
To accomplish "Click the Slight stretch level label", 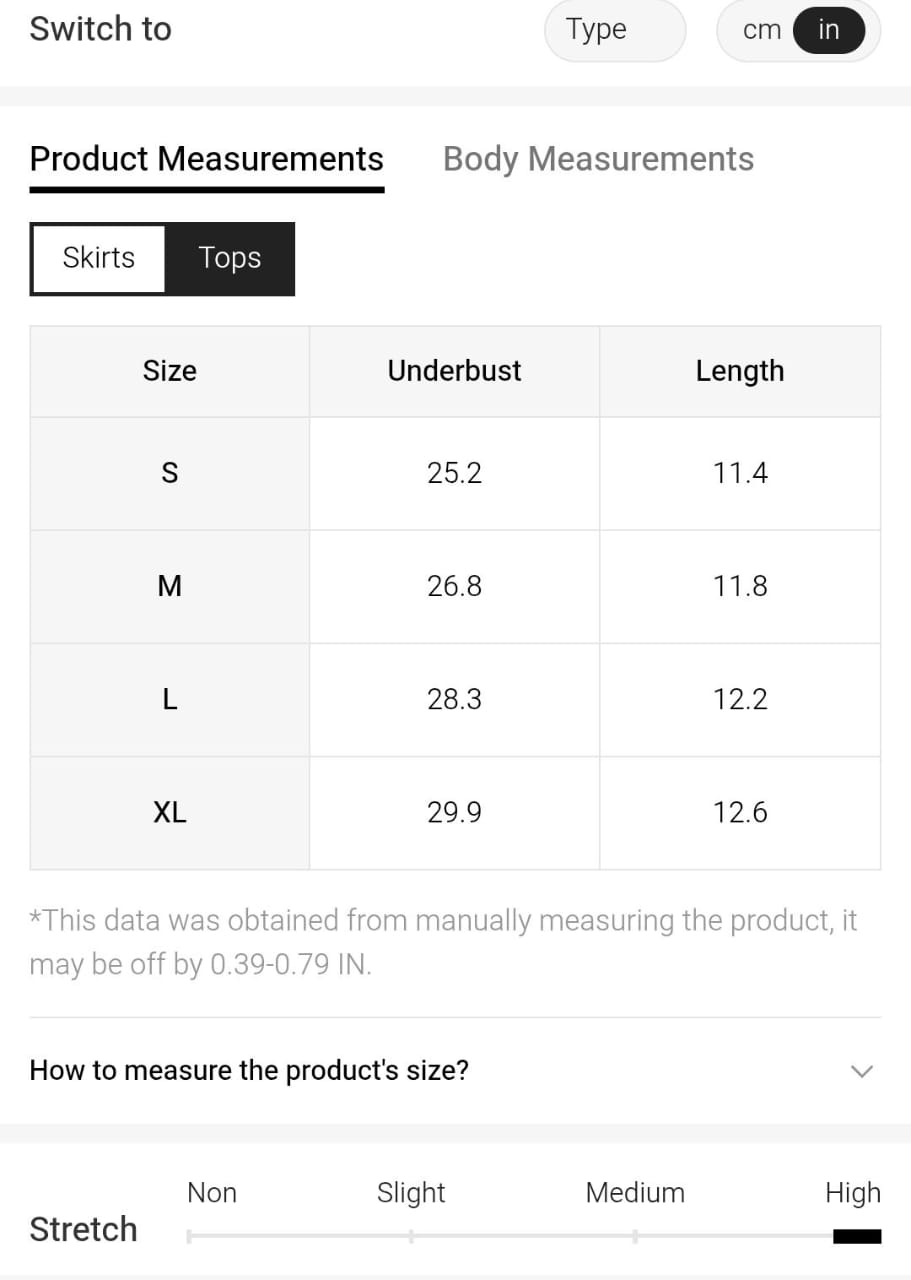I will pyautogui.click(x=411, y=1193).
